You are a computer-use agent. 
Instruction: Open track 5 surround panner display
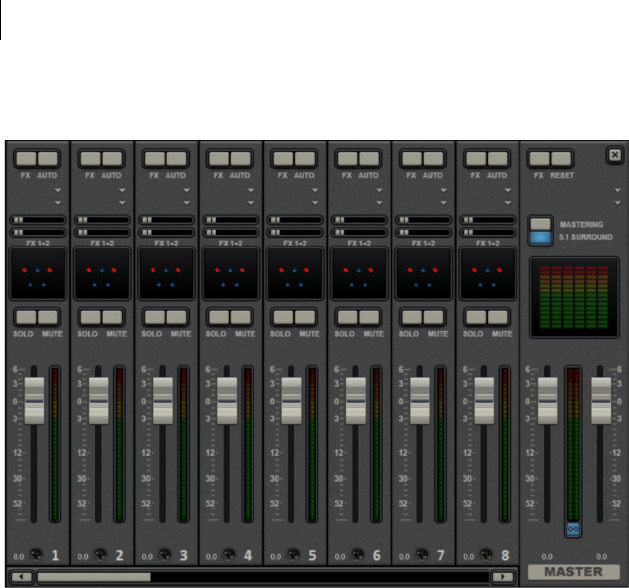(x=295, y=274)
